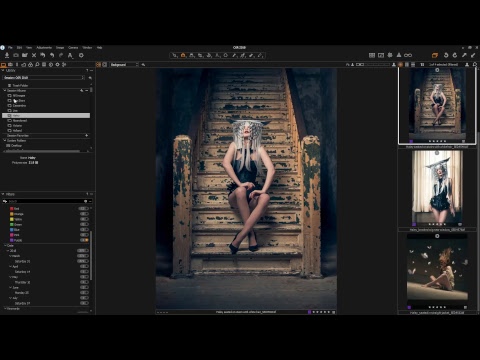Open the Image menu
480x360 pixels.
click(60, 48)
